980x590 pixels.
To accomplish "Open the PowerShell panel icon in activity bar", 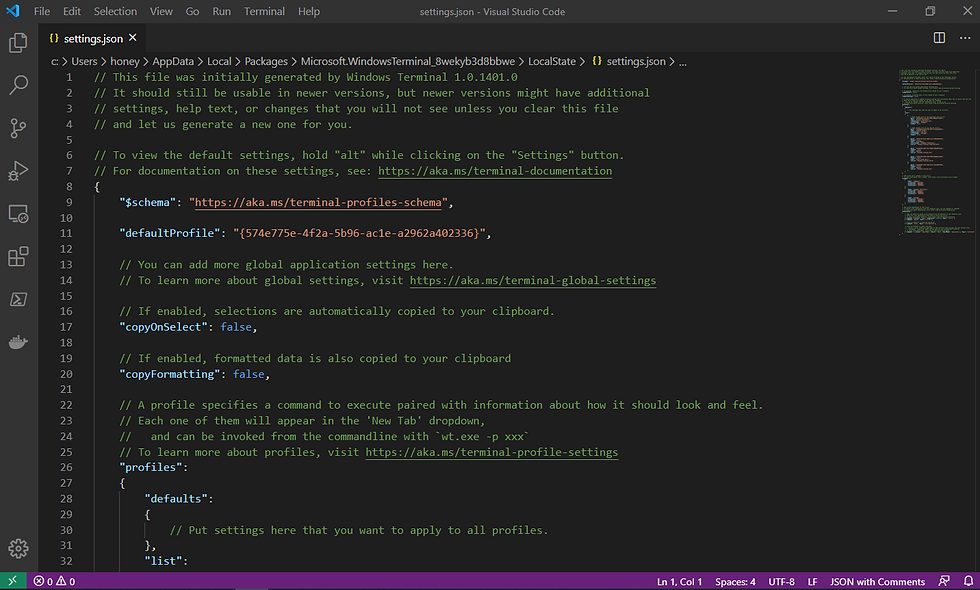I will (18, 299).
